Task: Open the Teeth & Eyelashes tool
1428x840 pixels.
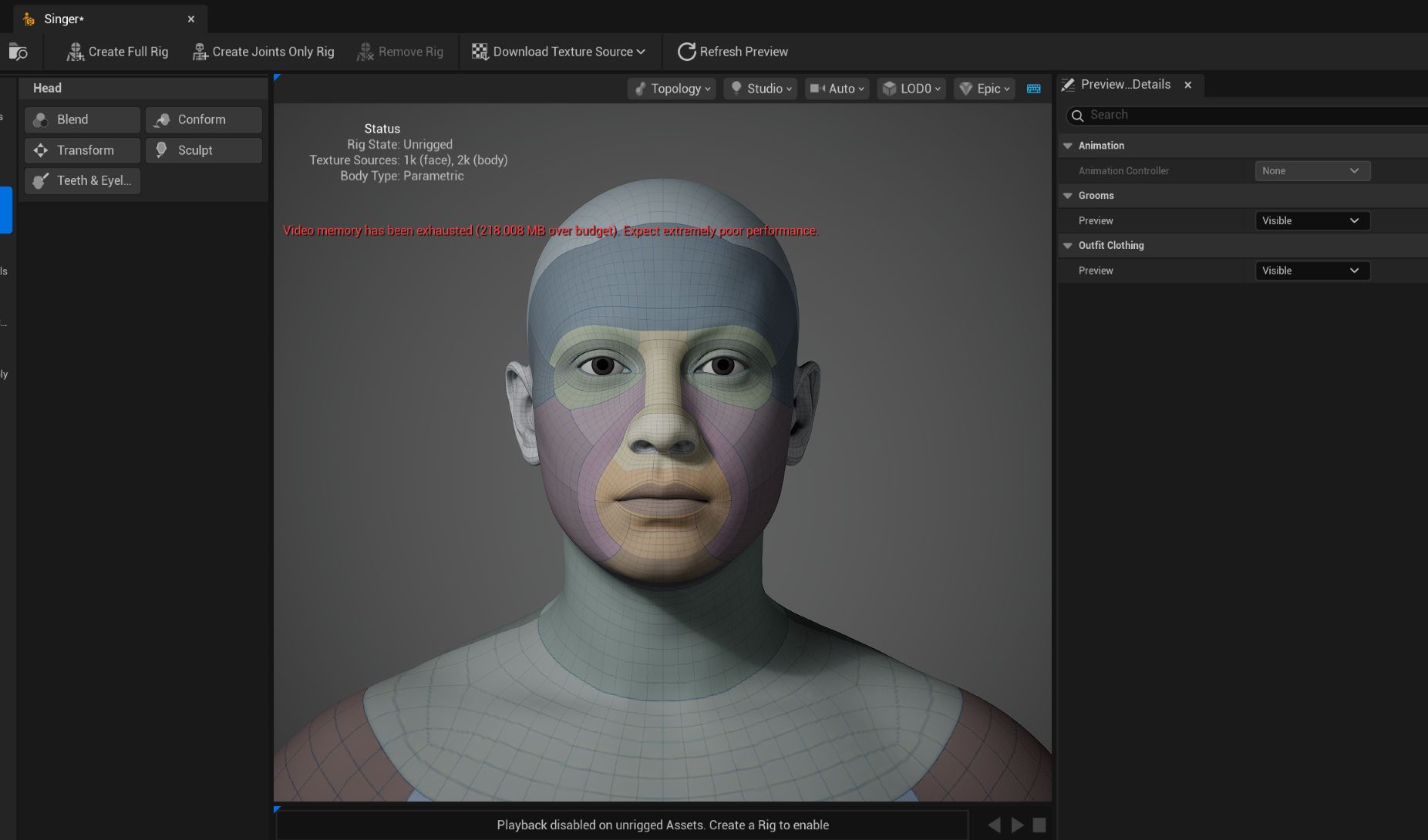Action: click(82, 180)
